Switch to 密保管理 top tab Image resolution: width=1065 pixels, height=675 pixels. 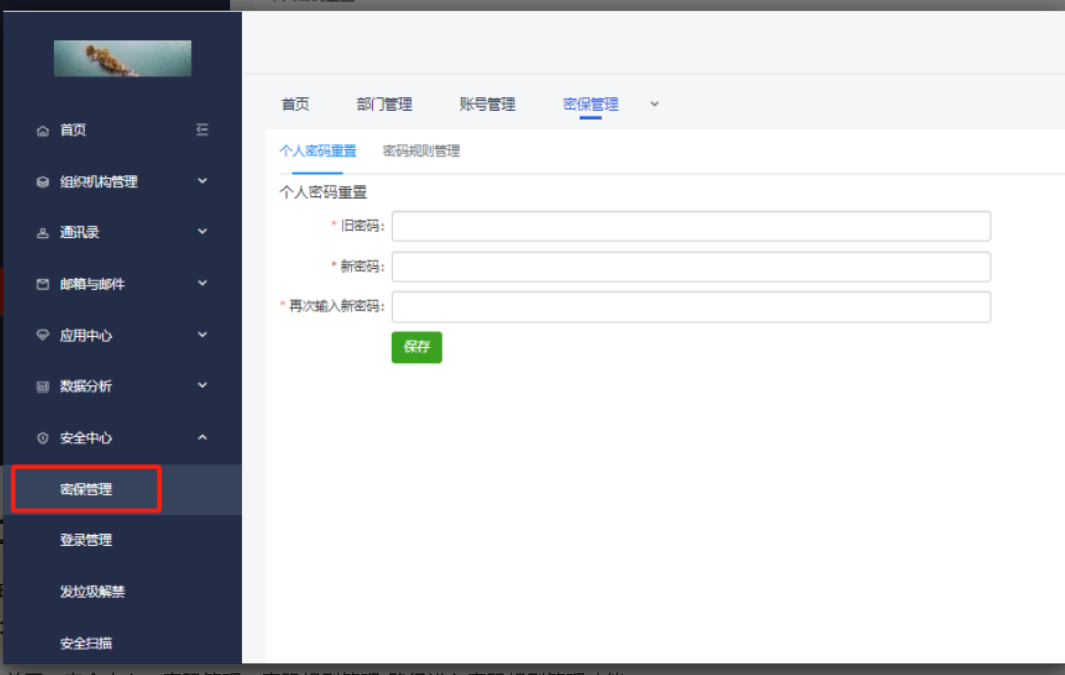590,104
